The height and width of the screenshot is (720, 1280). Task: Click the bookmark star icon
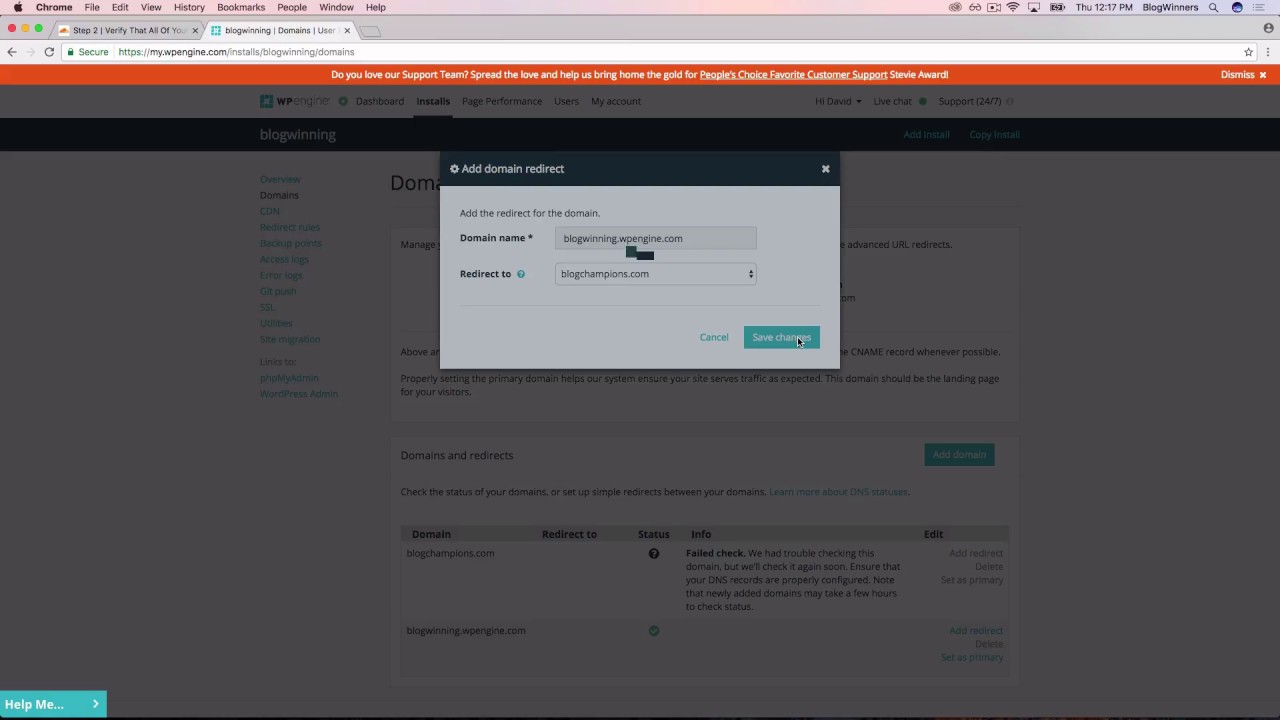tap(1248, 52)
